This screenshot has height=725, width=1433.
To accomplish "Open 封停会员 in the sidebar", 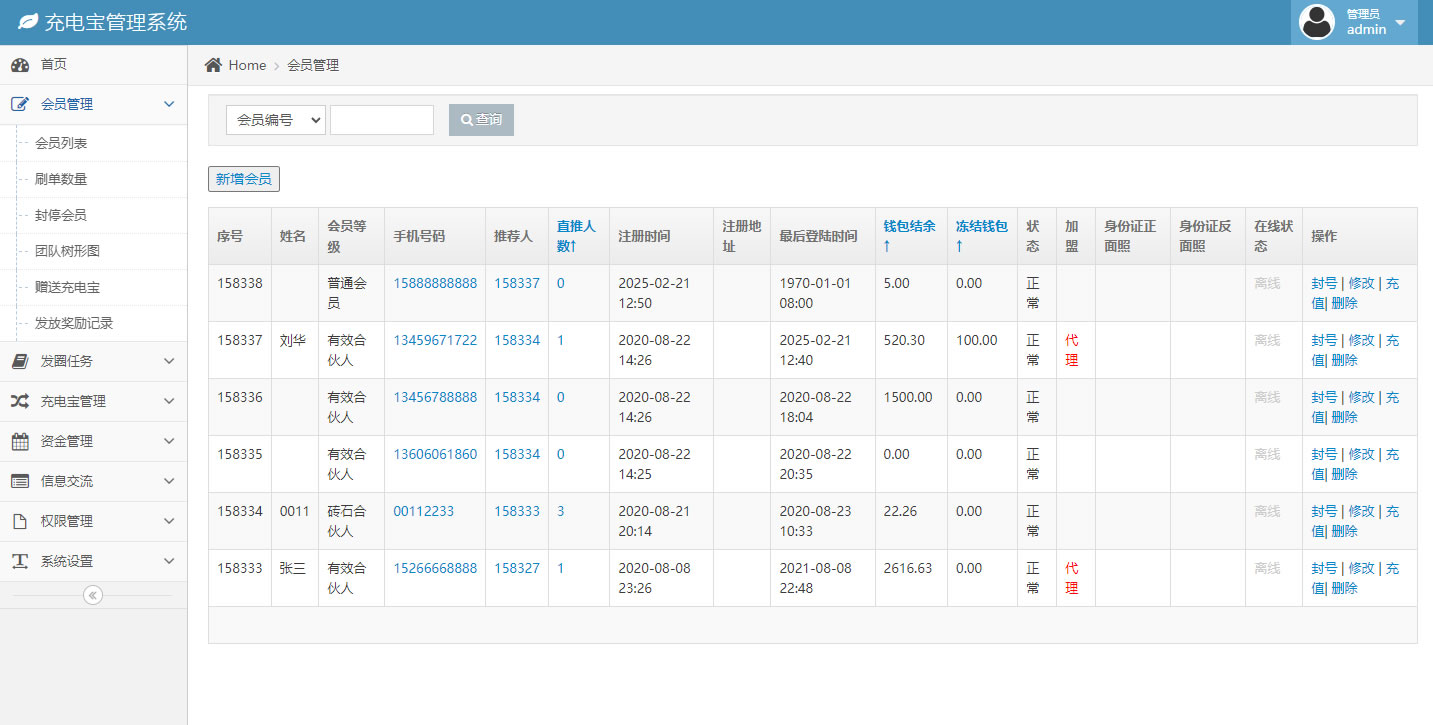I will click(61, 215).
